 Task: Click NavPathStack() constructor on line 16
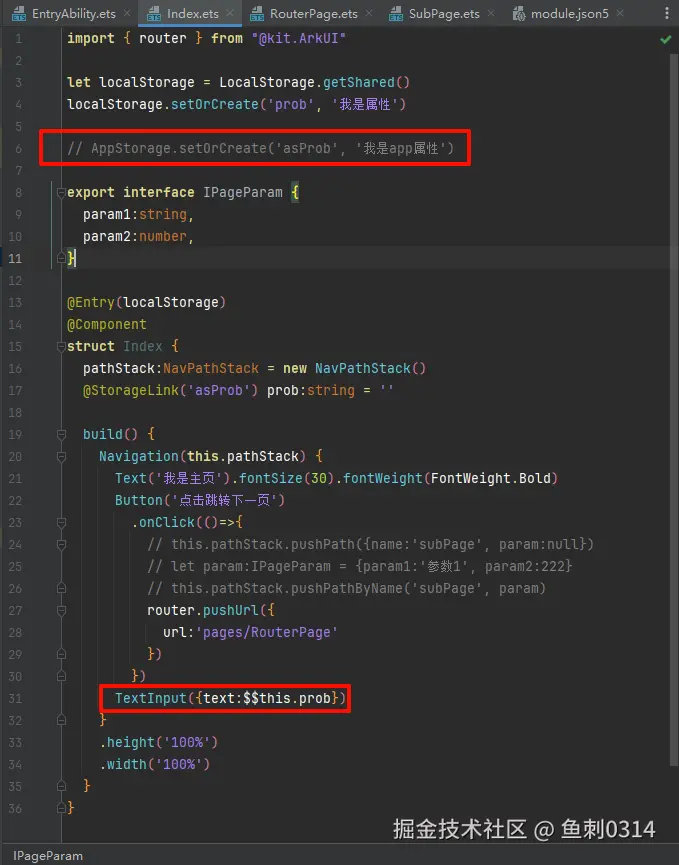370,369
